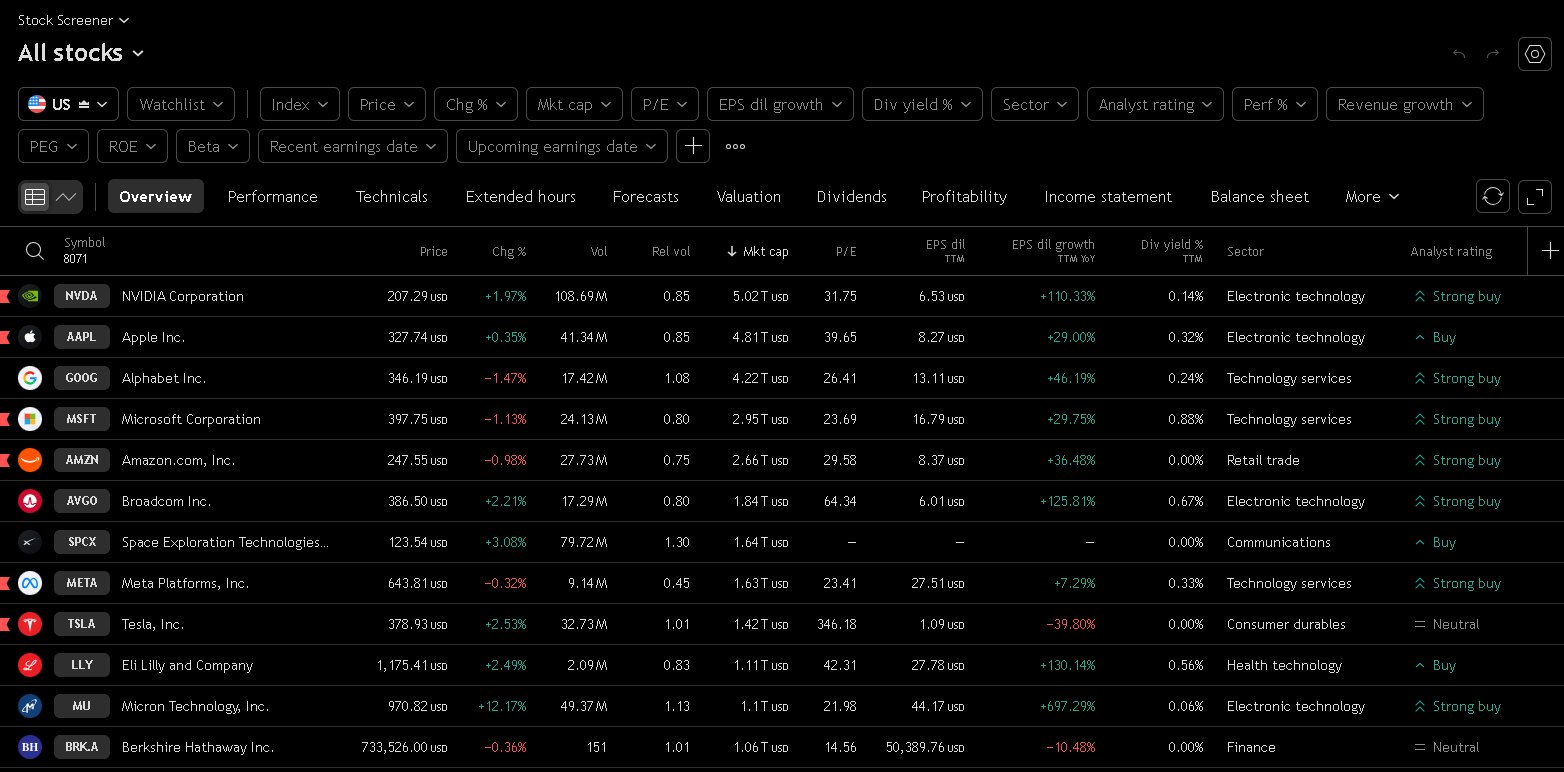Open the Stock Screener type dropdown

coord(74,20)
